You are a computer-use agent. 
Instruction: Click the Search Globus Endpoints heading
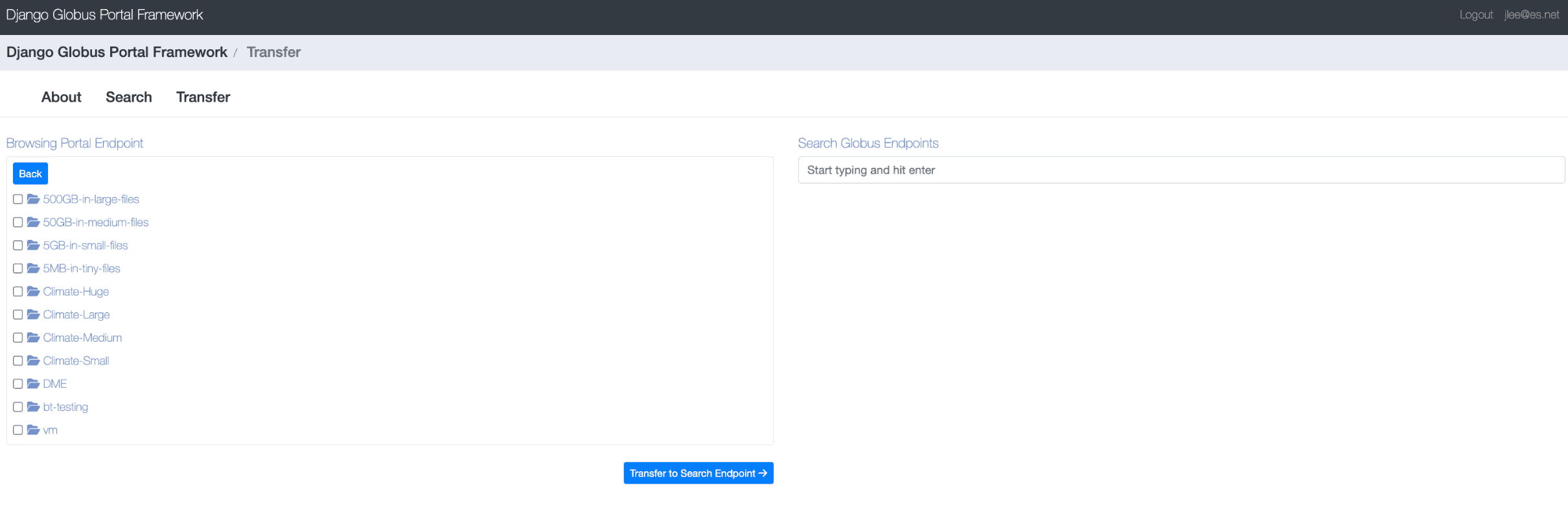(x=868, y=143)
